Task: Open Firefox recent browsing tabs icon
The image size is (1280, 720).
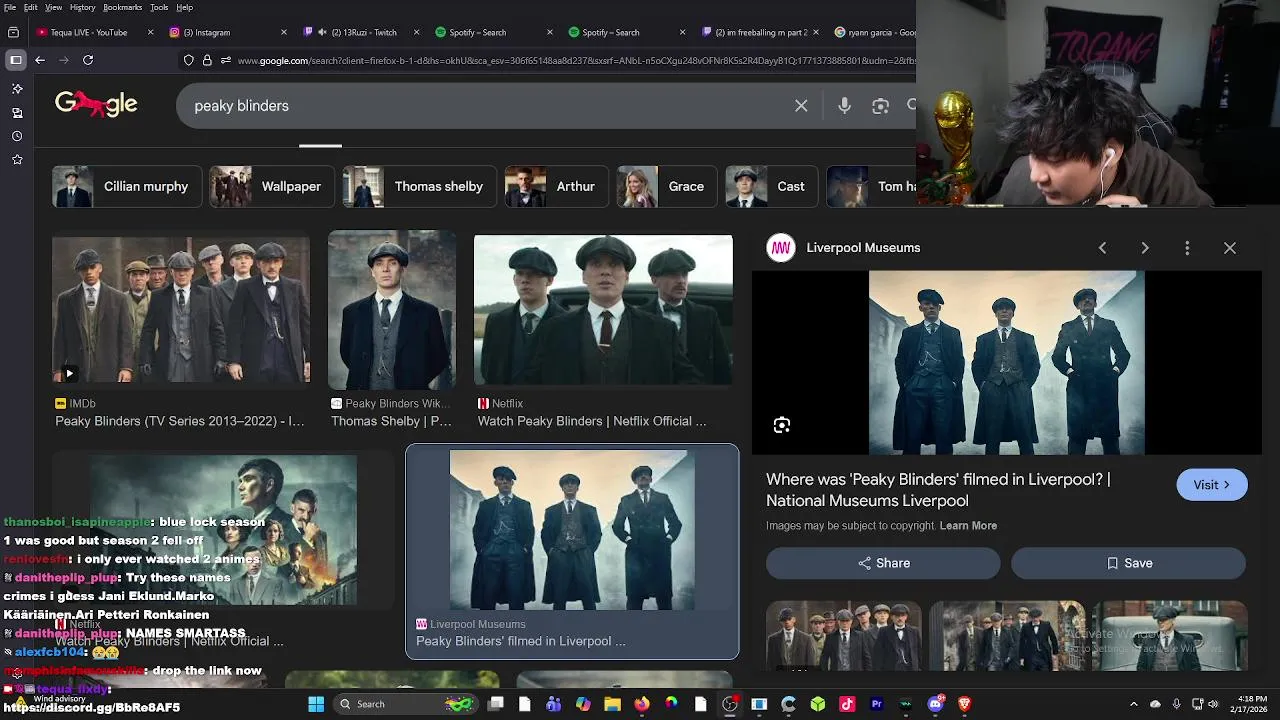Action: [x=13, y=32]
